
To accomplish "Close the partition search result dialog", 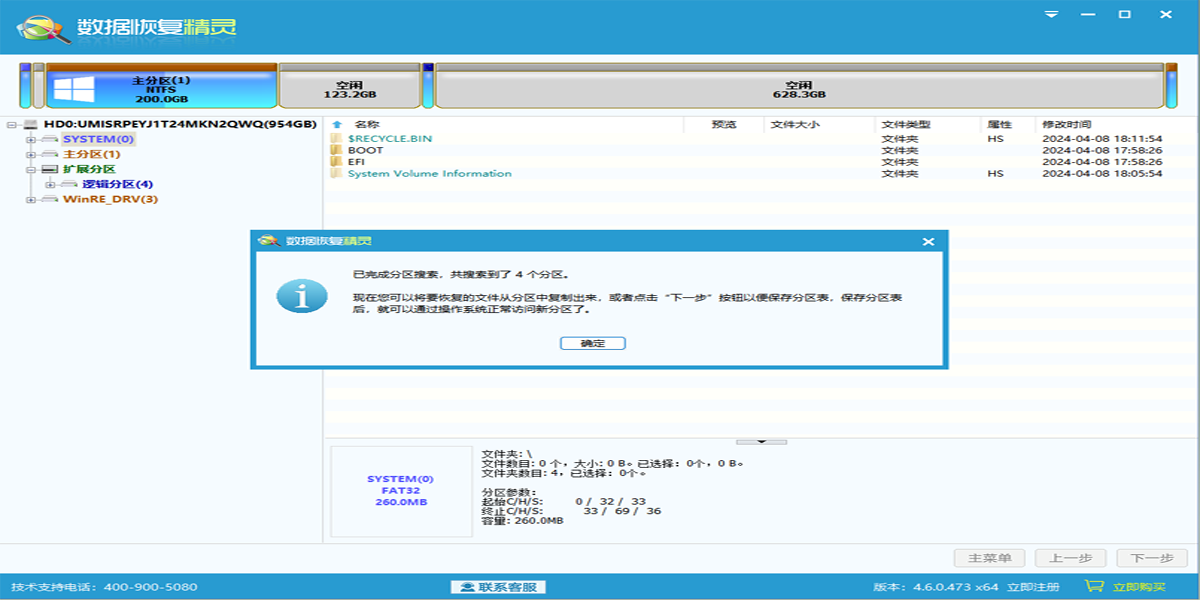I will pyautogui.click(x=928, y=242).
